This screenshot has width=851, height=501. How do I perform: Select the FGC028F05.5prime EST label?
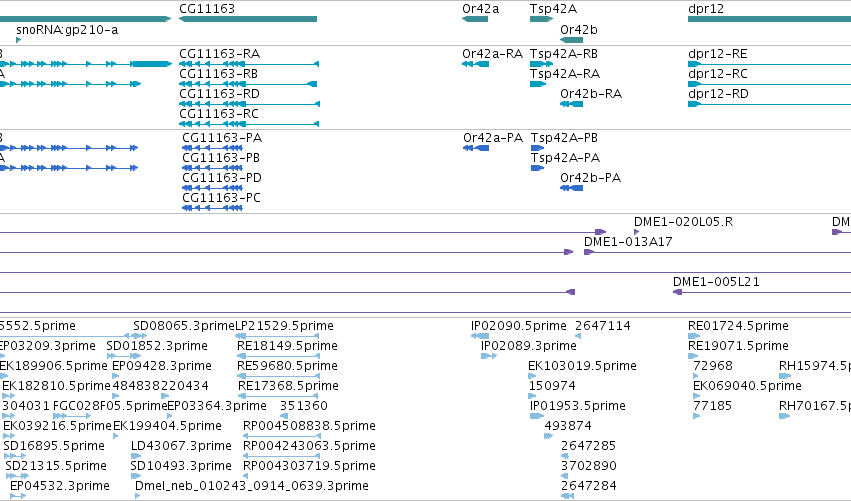[x=110, y=407]
